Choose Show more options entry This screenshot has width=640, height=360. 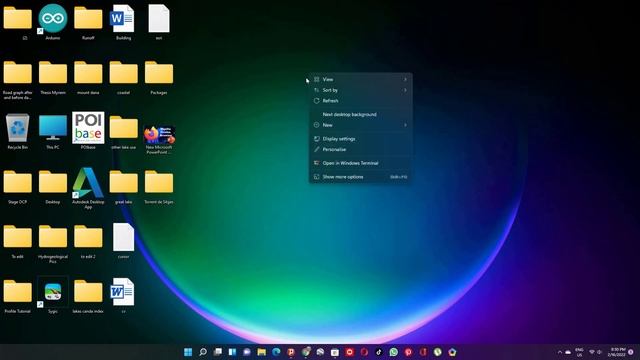tap(360, 177)
